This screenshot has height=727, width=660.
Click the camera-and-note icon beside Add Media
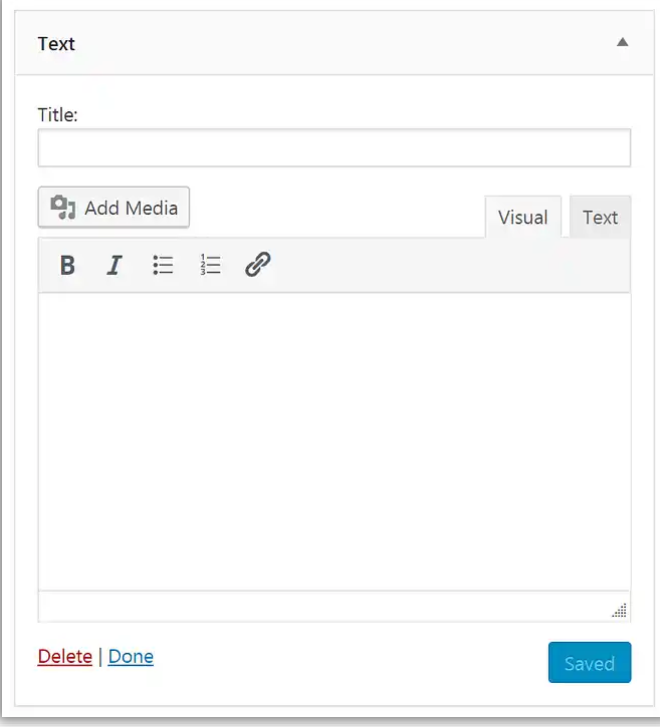coord(64,208)
